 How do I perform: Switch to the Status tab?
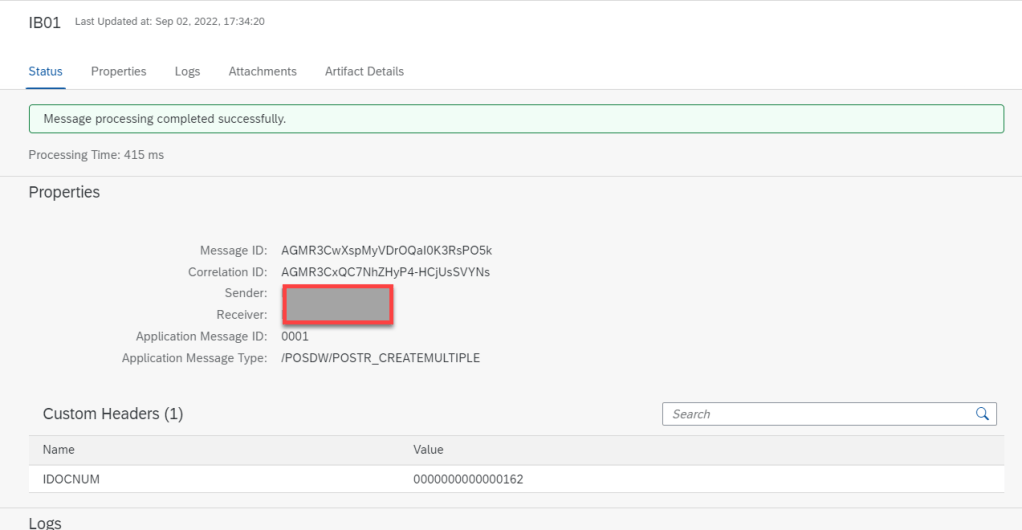45,71
